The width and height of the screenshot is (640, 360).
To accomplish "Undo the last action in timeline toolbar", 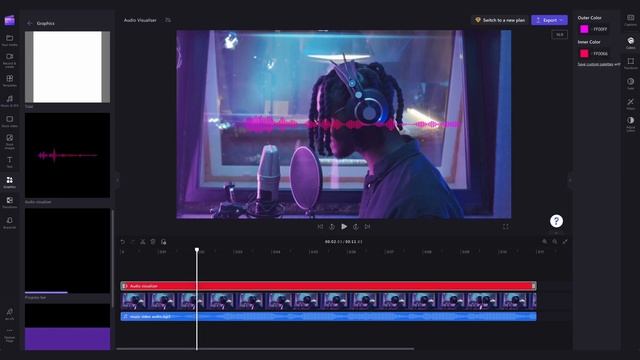I will pyautogui.click(x=122, y=242).
